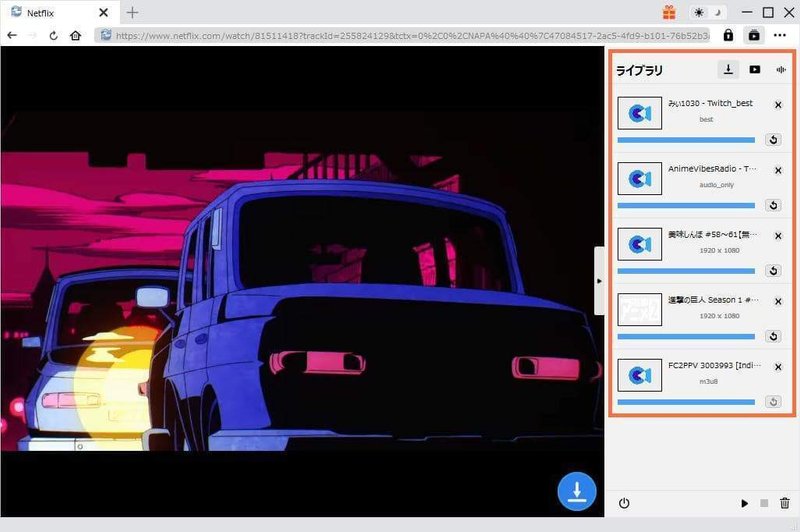
Task: Click the Netflix video player area
Action: click(x=302, y=281)
